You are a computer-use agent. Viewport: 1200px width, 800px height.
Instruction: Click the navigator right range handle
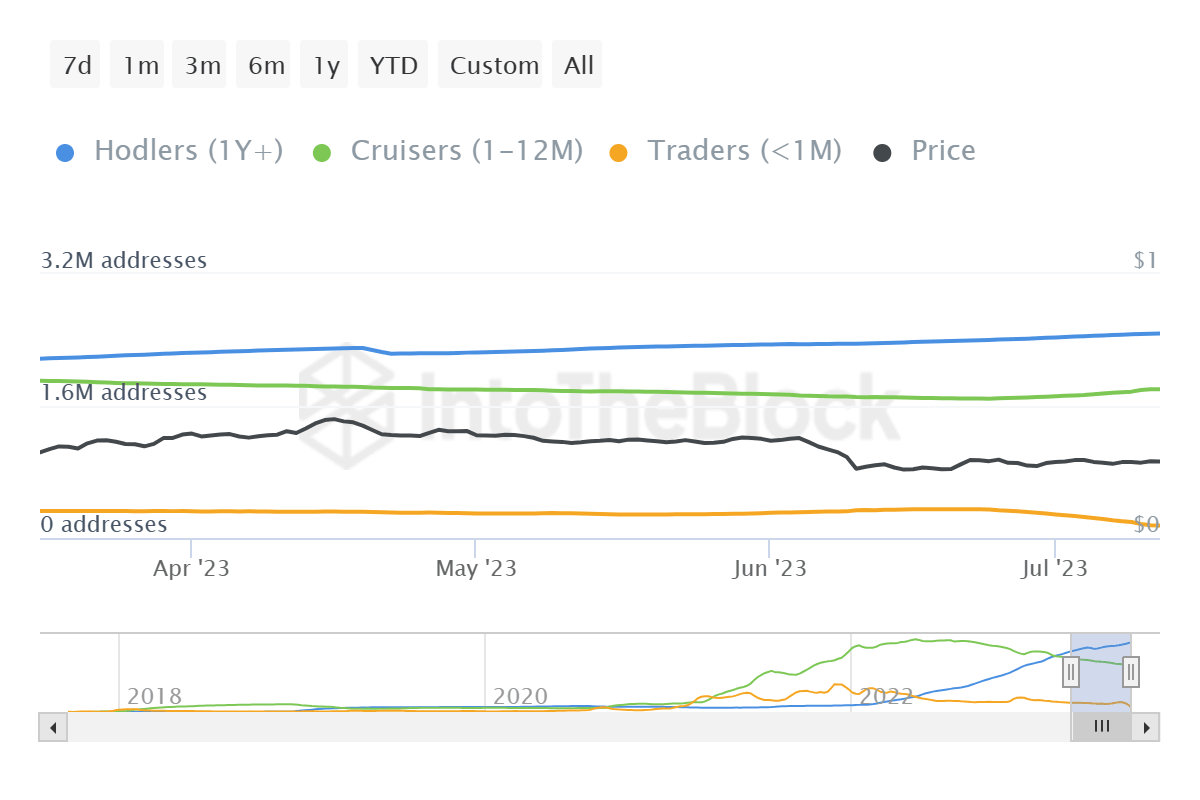click(1131, 671)
